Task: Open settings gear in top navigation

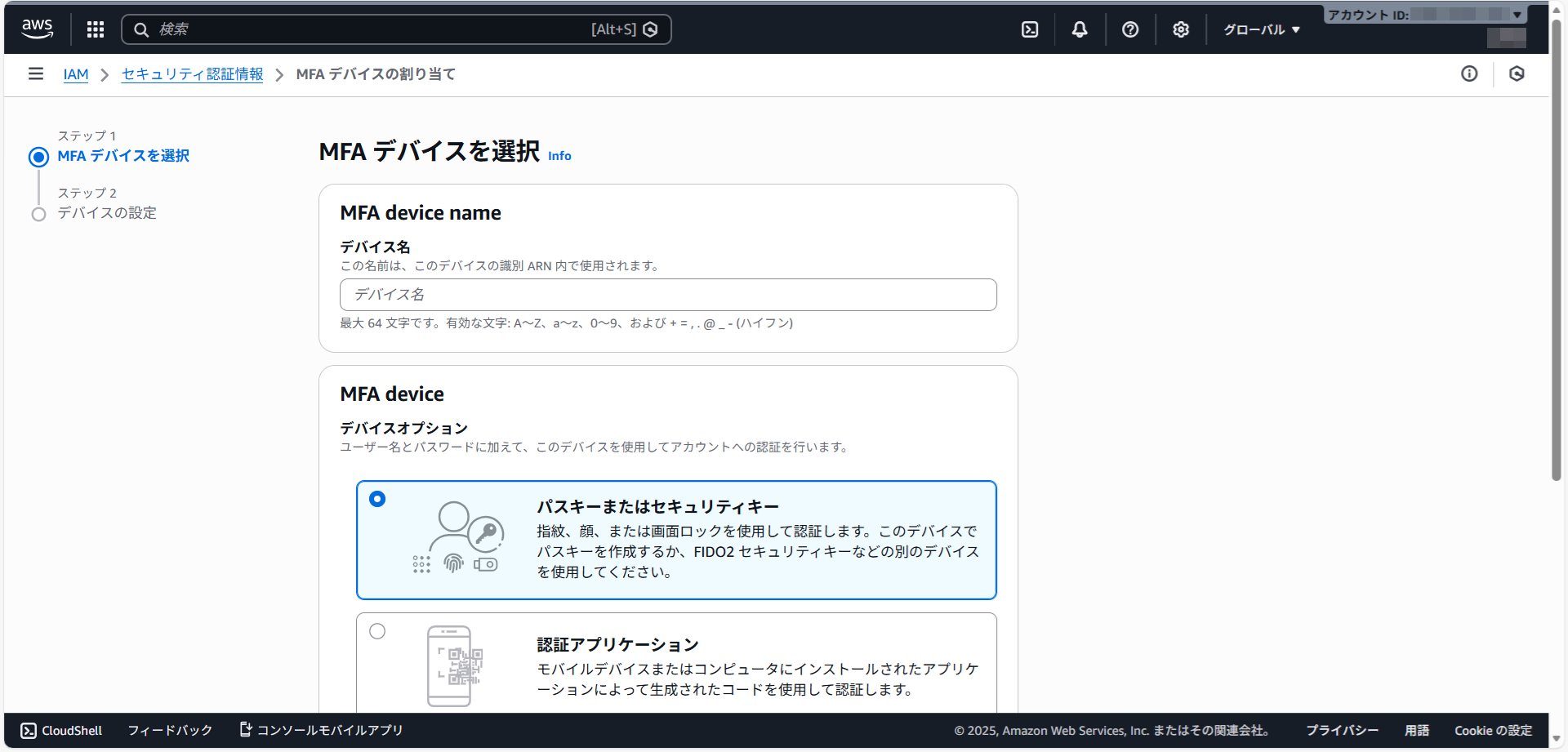Action: [x=1181, y=29]
